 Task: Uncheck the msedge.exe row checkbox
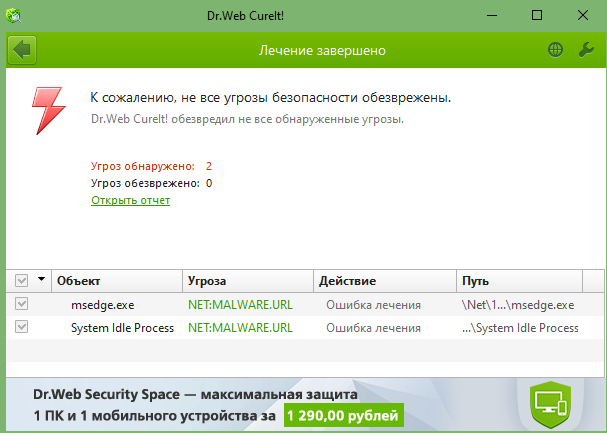pos(22,304)
